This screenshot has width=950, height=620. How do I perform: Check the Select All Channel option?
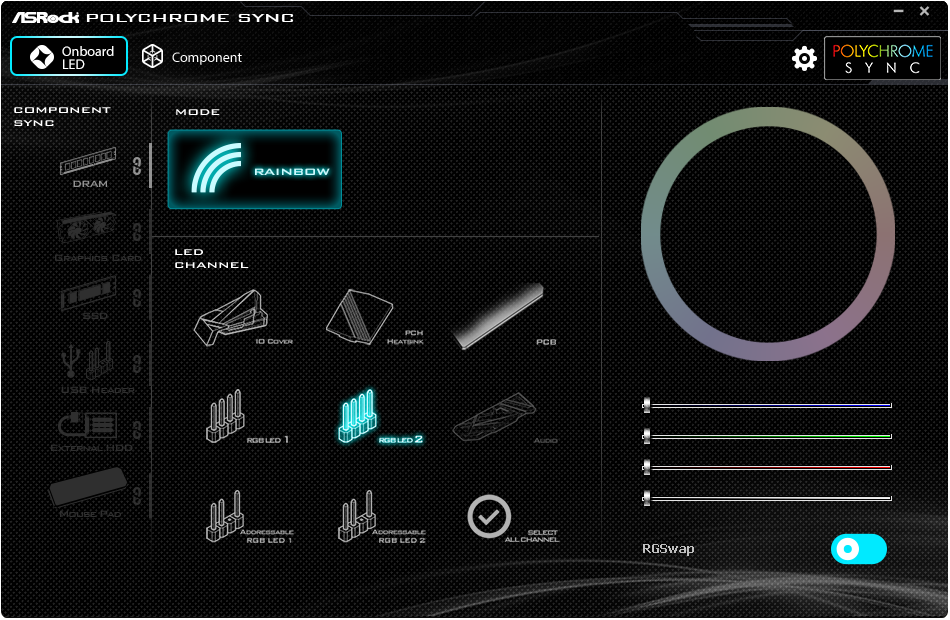click(513, 518)
